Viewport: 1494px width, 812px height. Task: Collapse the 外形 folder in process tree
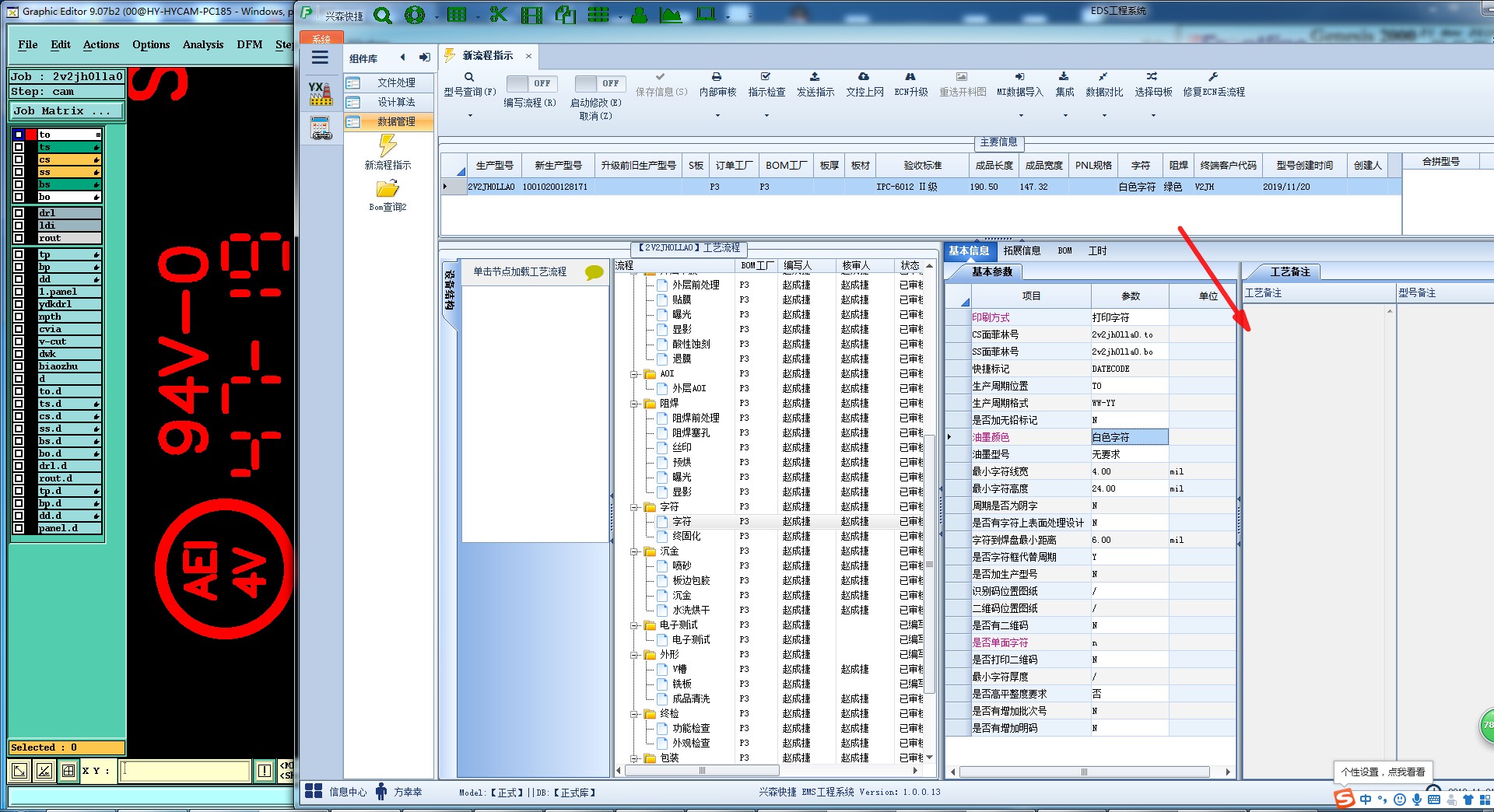(634, 655)
